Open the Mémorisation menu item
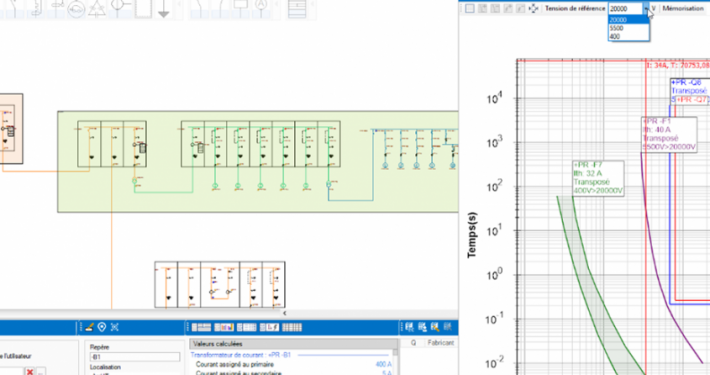 pyautogui.click(x=683, y=9)
